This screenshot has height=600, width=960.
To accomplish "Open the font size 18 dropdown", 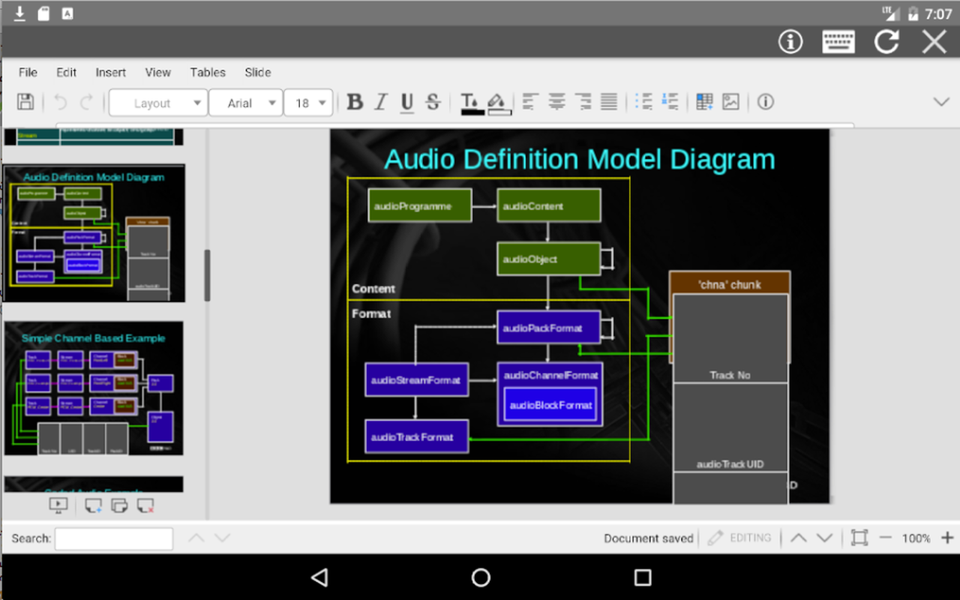I will tap(309, 103).
